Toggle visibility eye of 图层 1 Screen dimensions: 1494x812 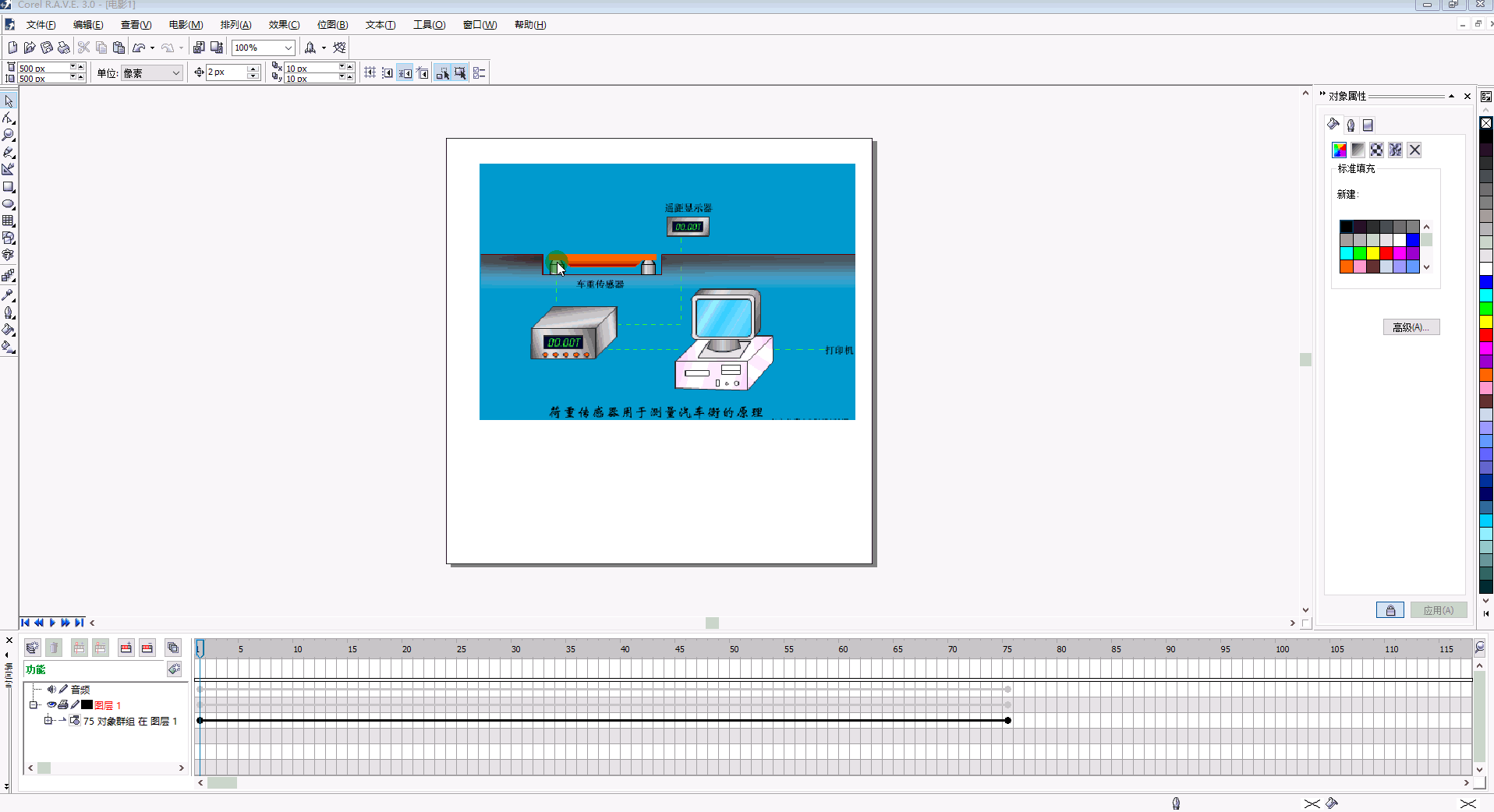coord(51,704)
